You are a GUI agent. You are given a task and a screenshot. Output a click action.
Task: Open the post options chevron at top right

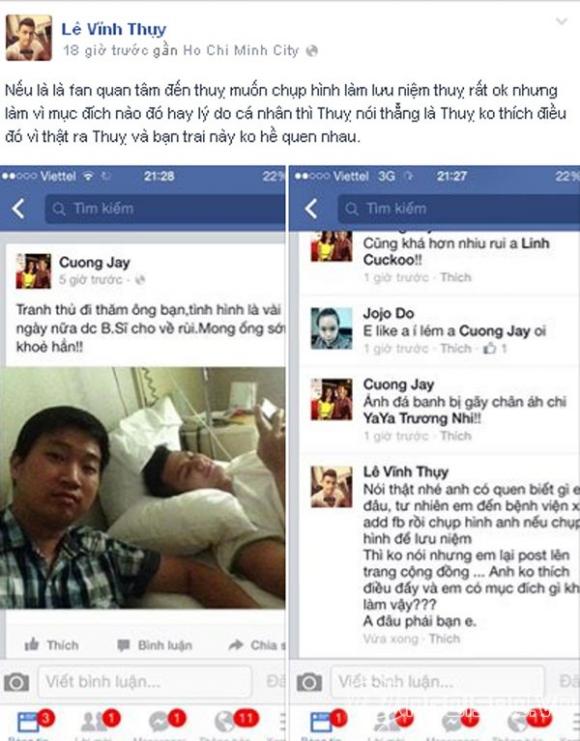[561, 22]
